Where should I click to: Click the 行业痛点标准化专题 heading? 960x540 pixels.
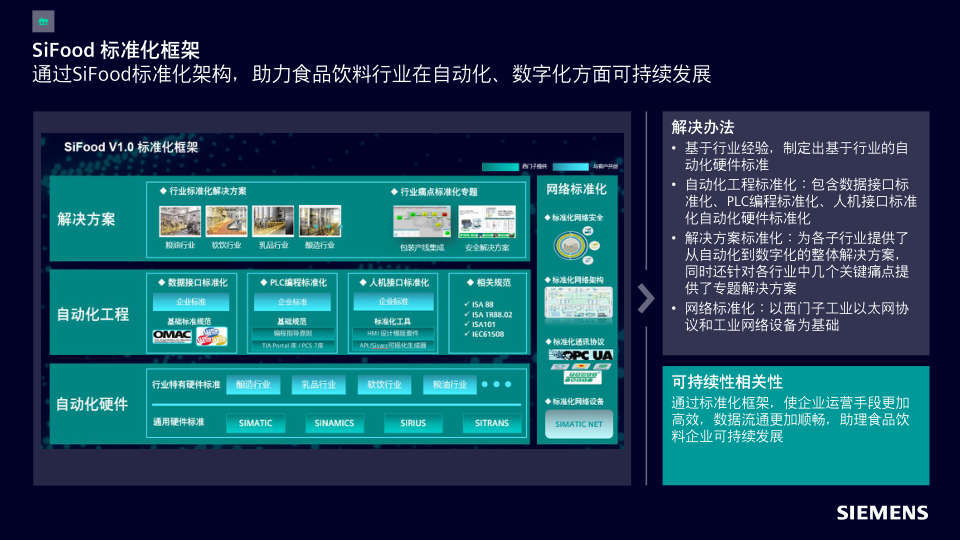(x=434, y=192)
